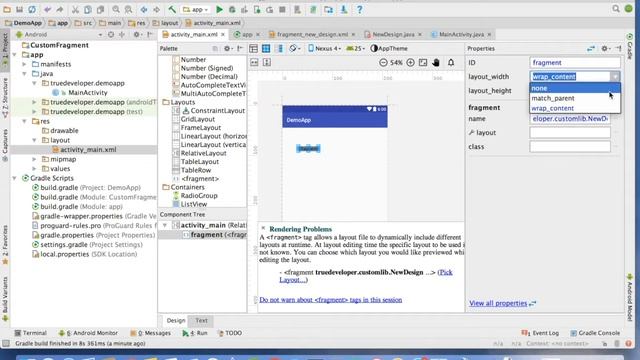
Task: Click the Save All icon
Action: tap(19, 9)
